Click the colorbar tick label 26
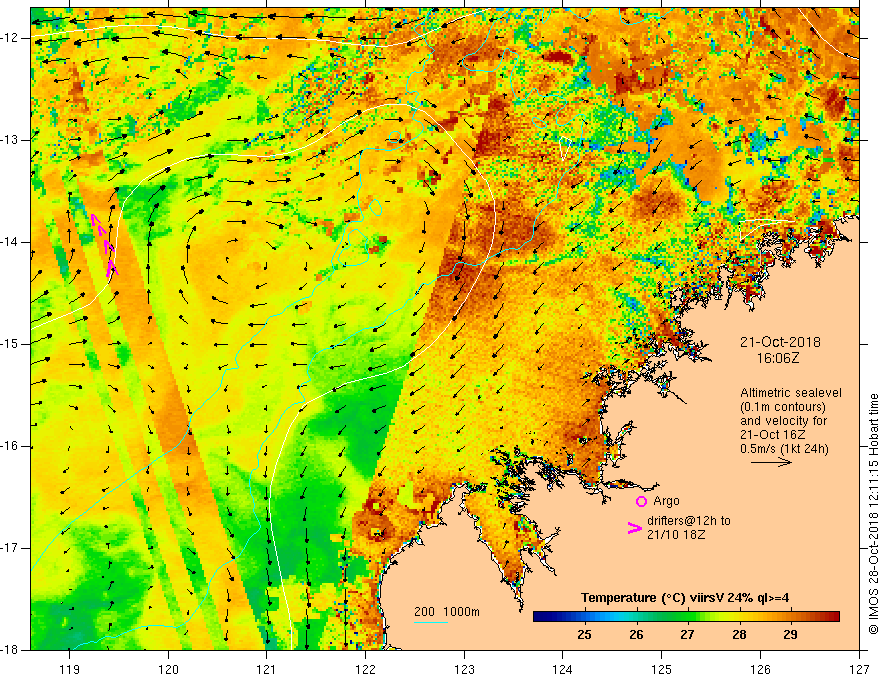Image resolution: width=880 pixels, height=680 pixels. tap(636, 635)
